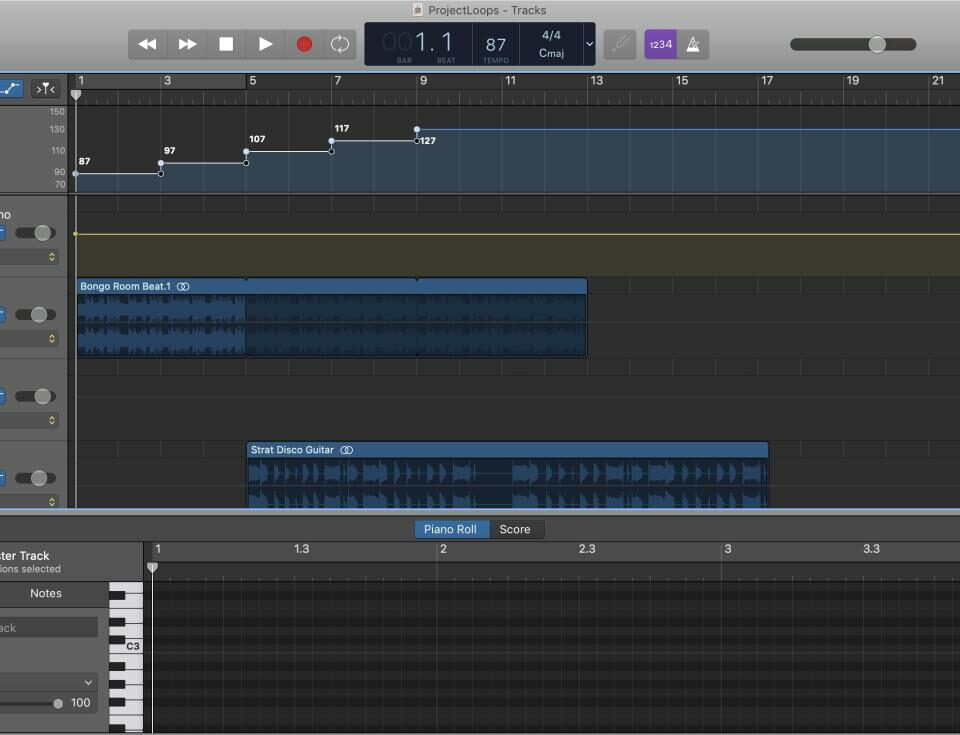960x735 pixels.
Task: Click the master volume slider knob
Action: (x=877, y=44)
